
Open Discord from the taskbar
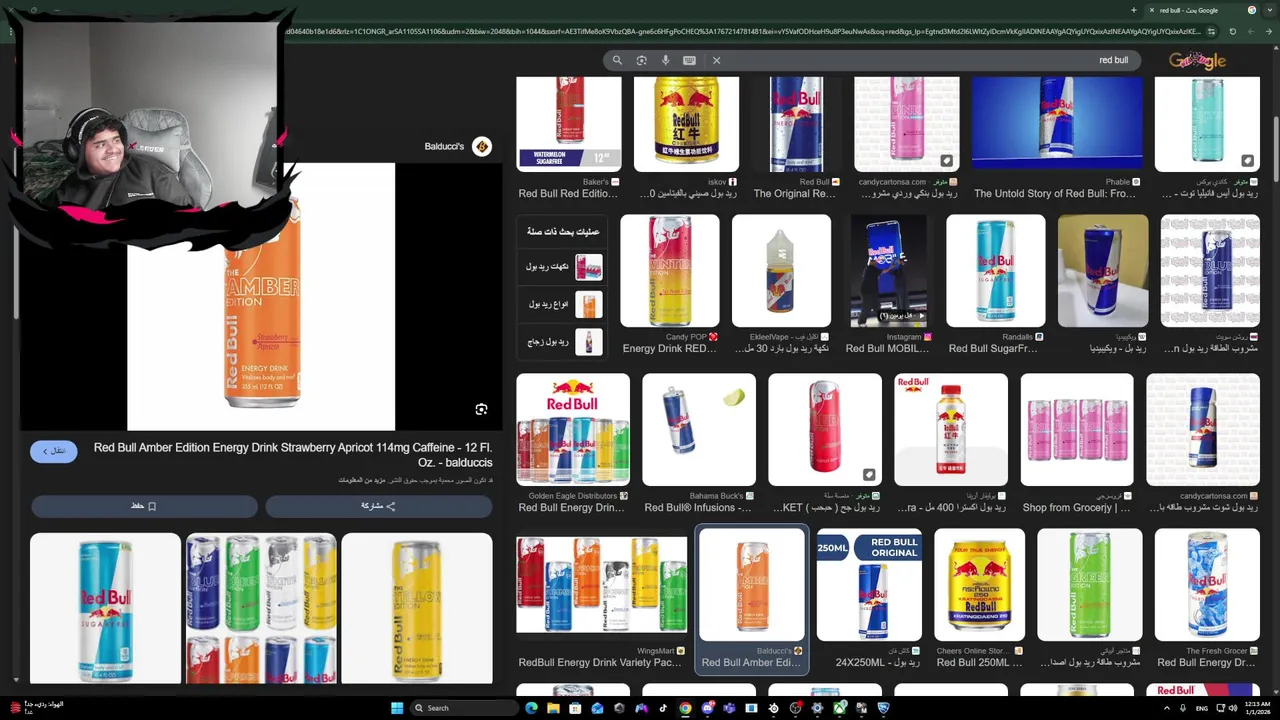point(707,708)
